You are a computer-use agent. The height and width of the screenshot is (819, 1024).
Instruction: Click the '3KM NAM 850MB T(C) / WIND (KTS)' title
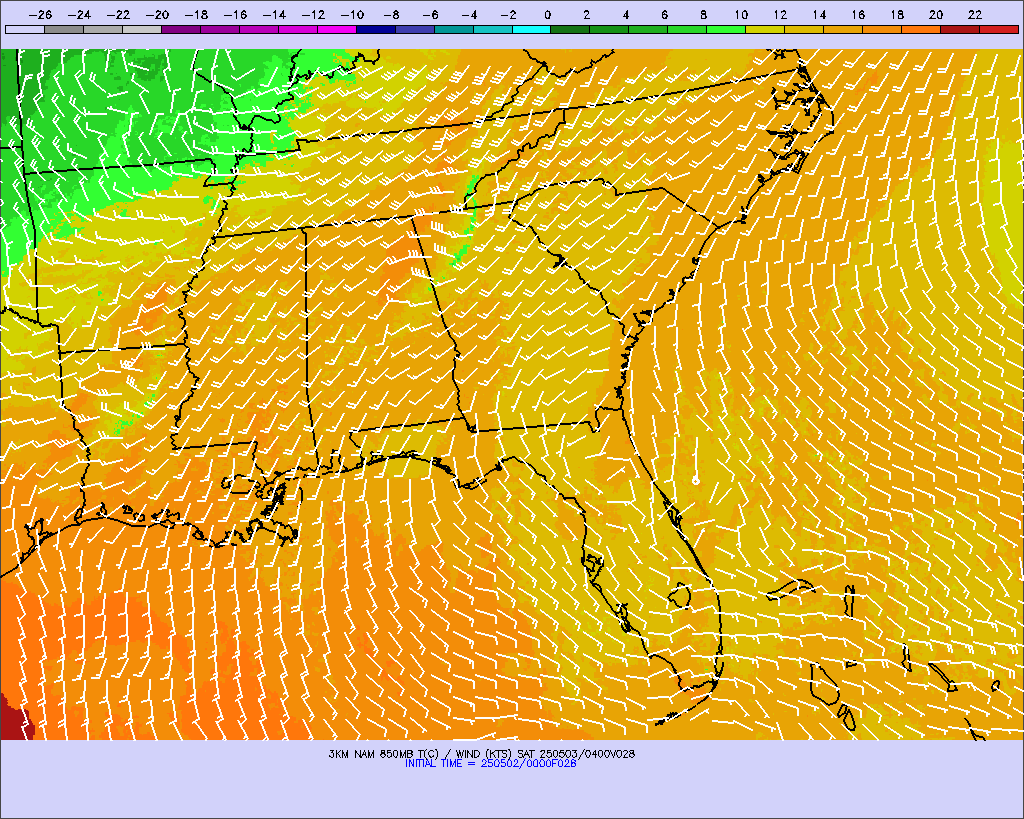point(421,754)
